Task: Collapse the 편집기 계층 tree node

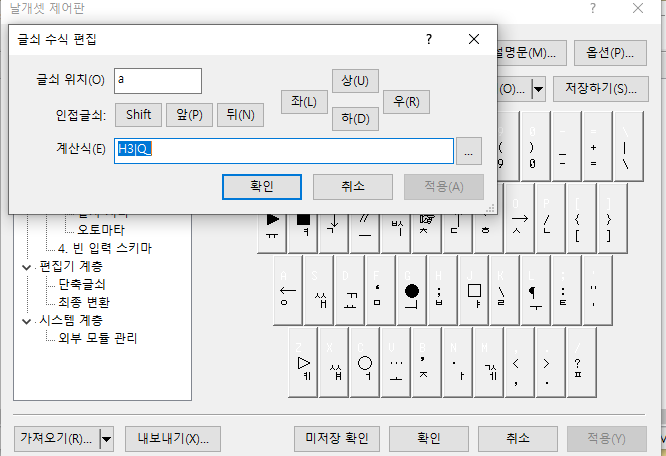Action: pos(26,267)
